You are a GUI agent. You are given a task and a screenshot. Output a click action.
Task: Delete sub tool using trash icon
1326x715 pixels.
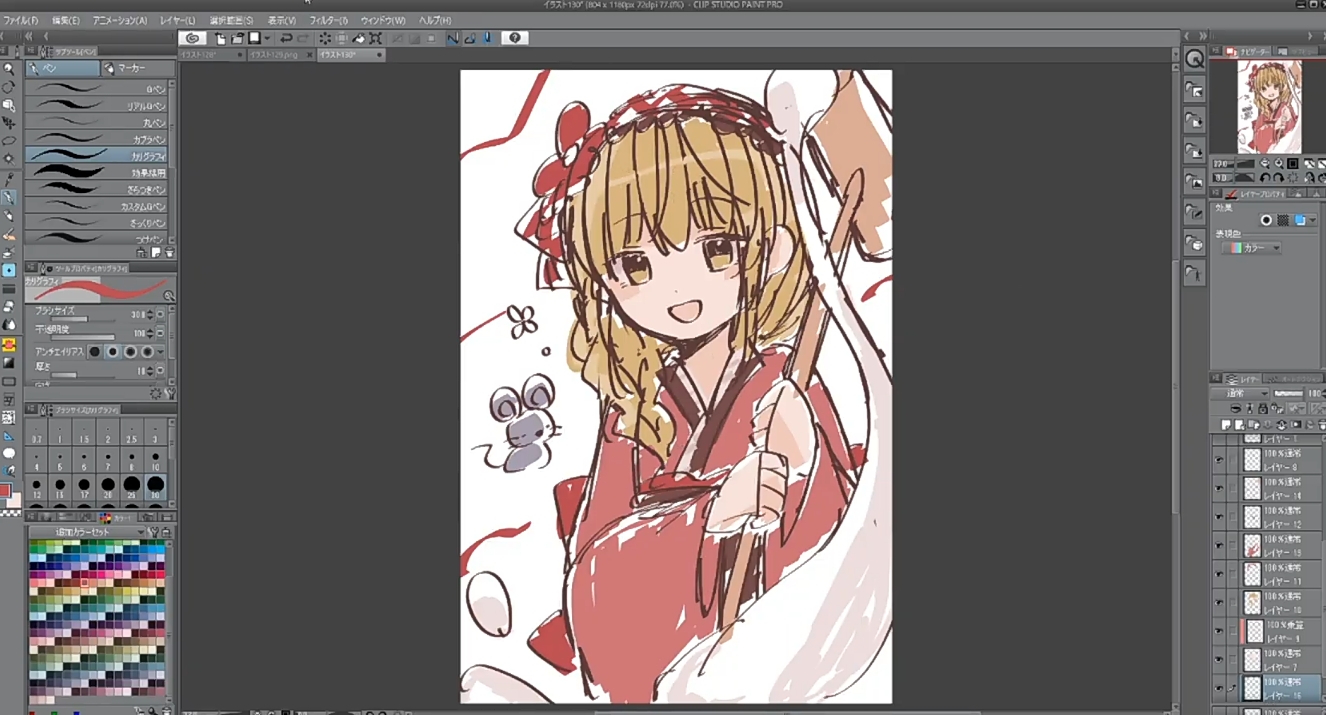point(170,253)
